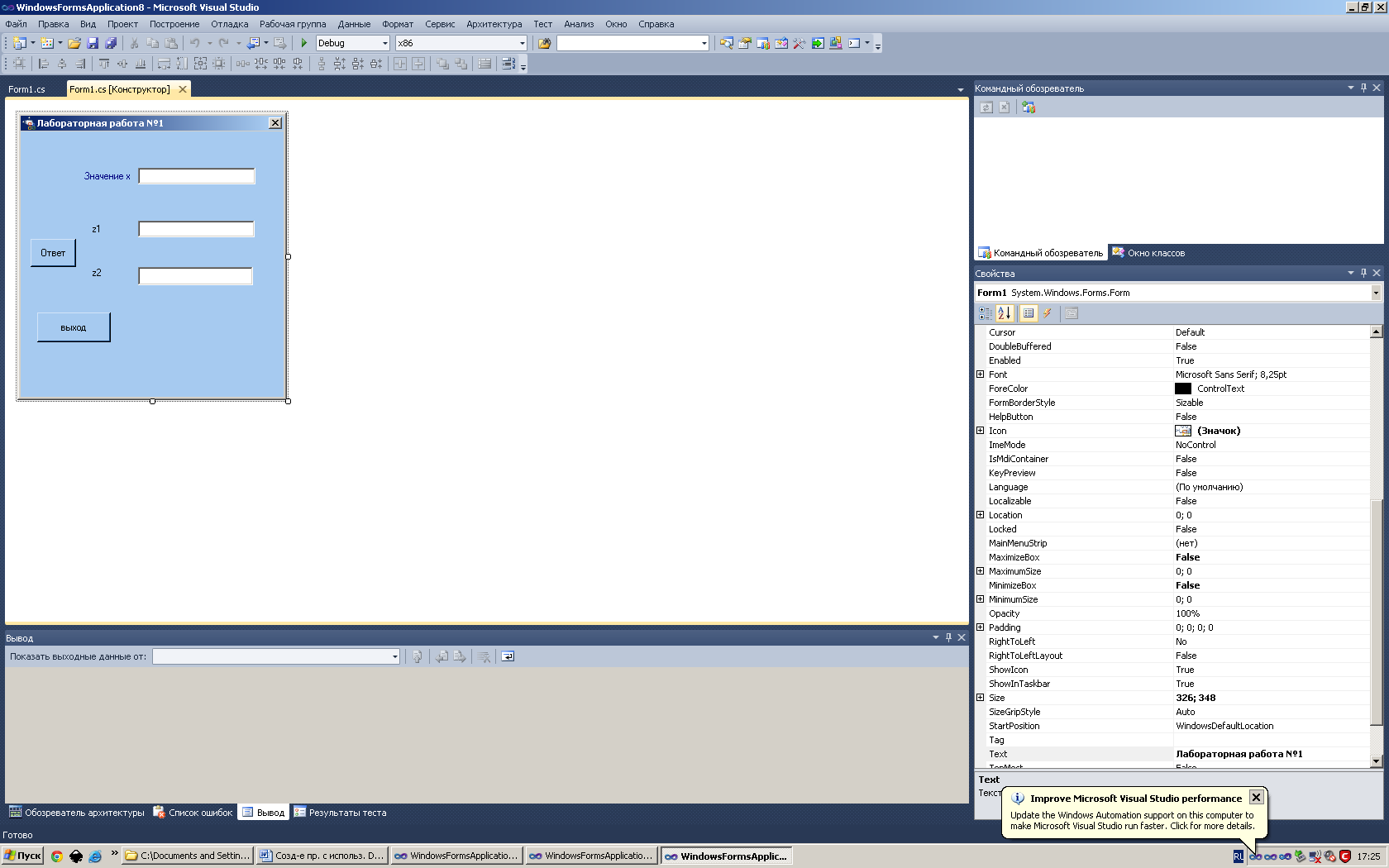Click the Cut scissors icon
The image size is (1389, 868).
click(134, 43)
